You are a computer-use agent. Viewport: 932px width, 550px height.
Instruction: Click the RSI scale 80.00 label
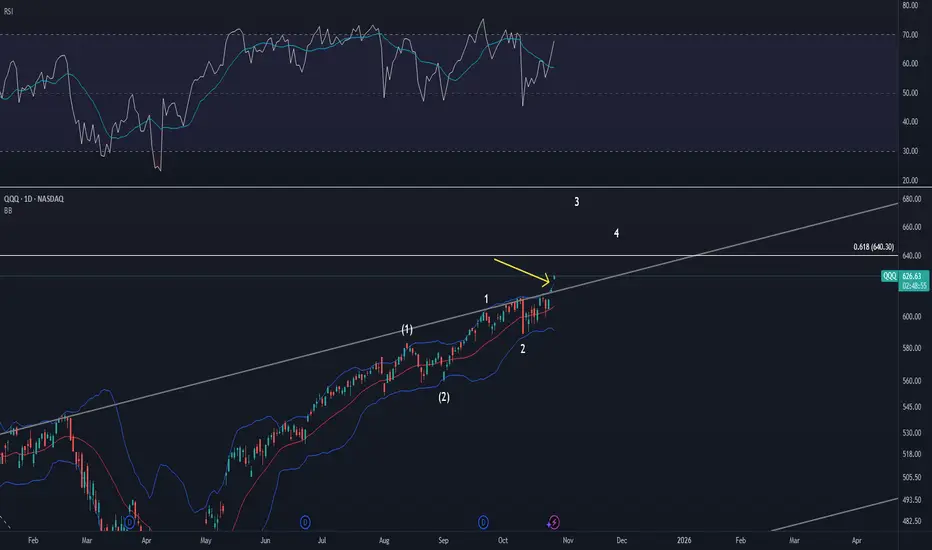[x=910, y=5]
